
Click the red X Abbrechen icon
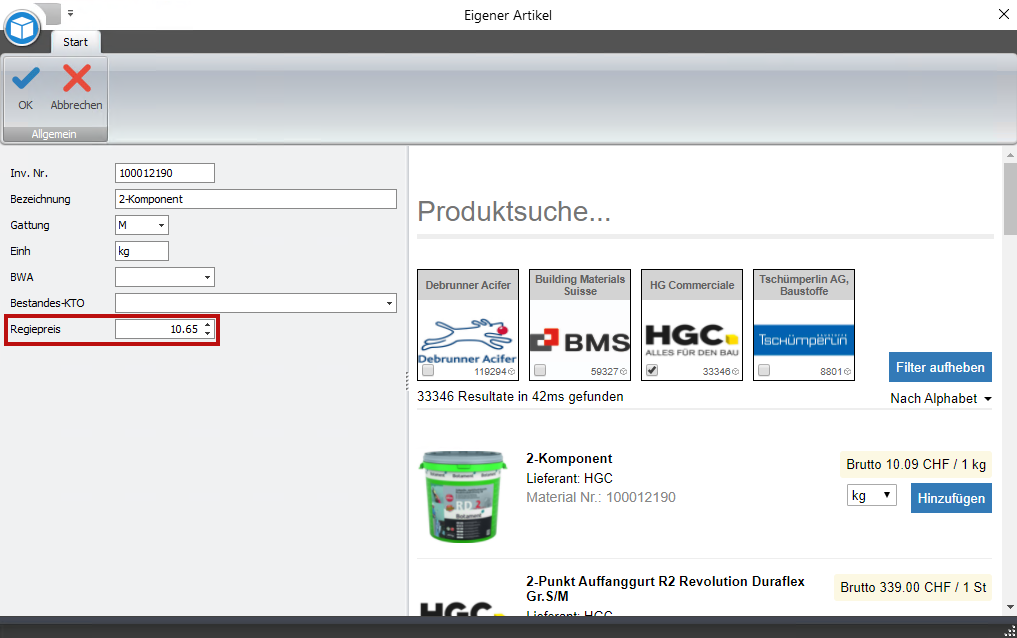click(77, 80)
